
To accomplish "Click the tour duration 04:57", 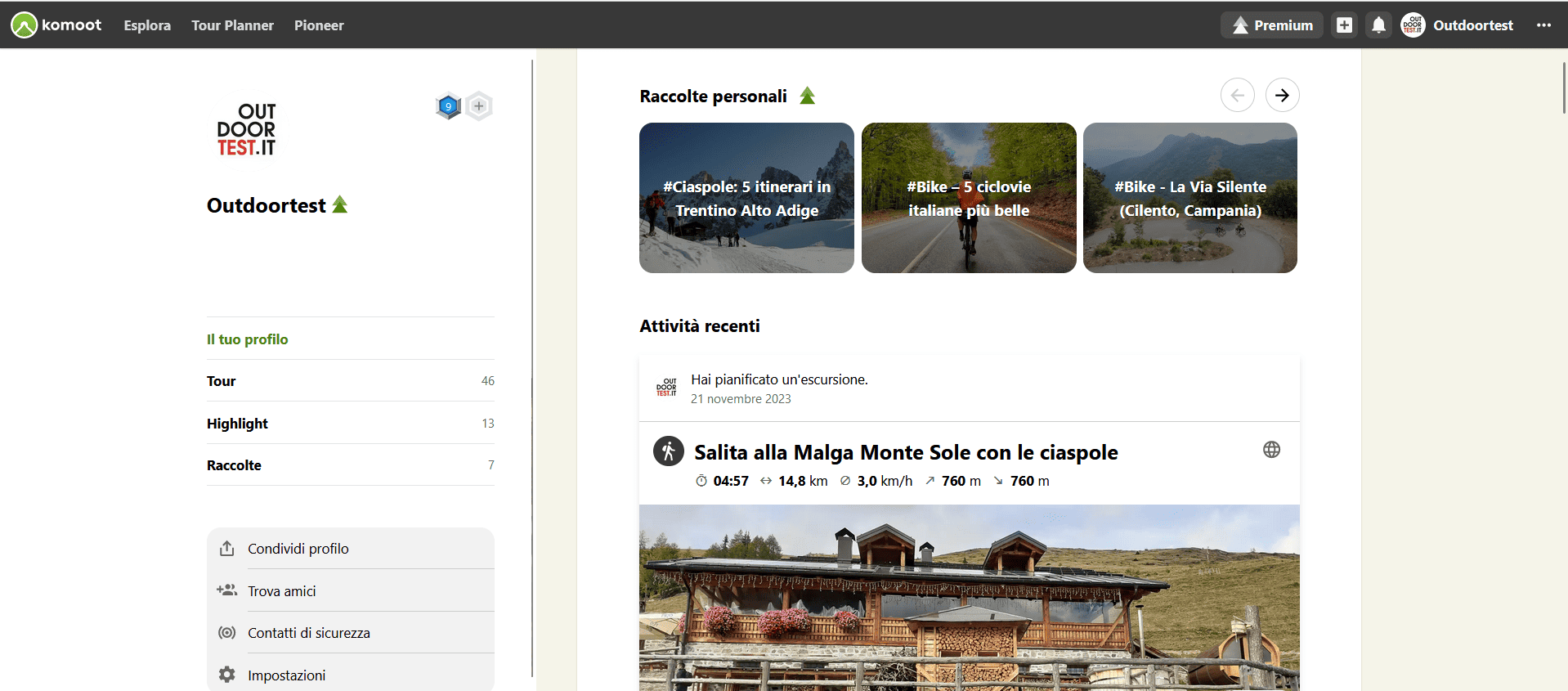I will (722, 481).
